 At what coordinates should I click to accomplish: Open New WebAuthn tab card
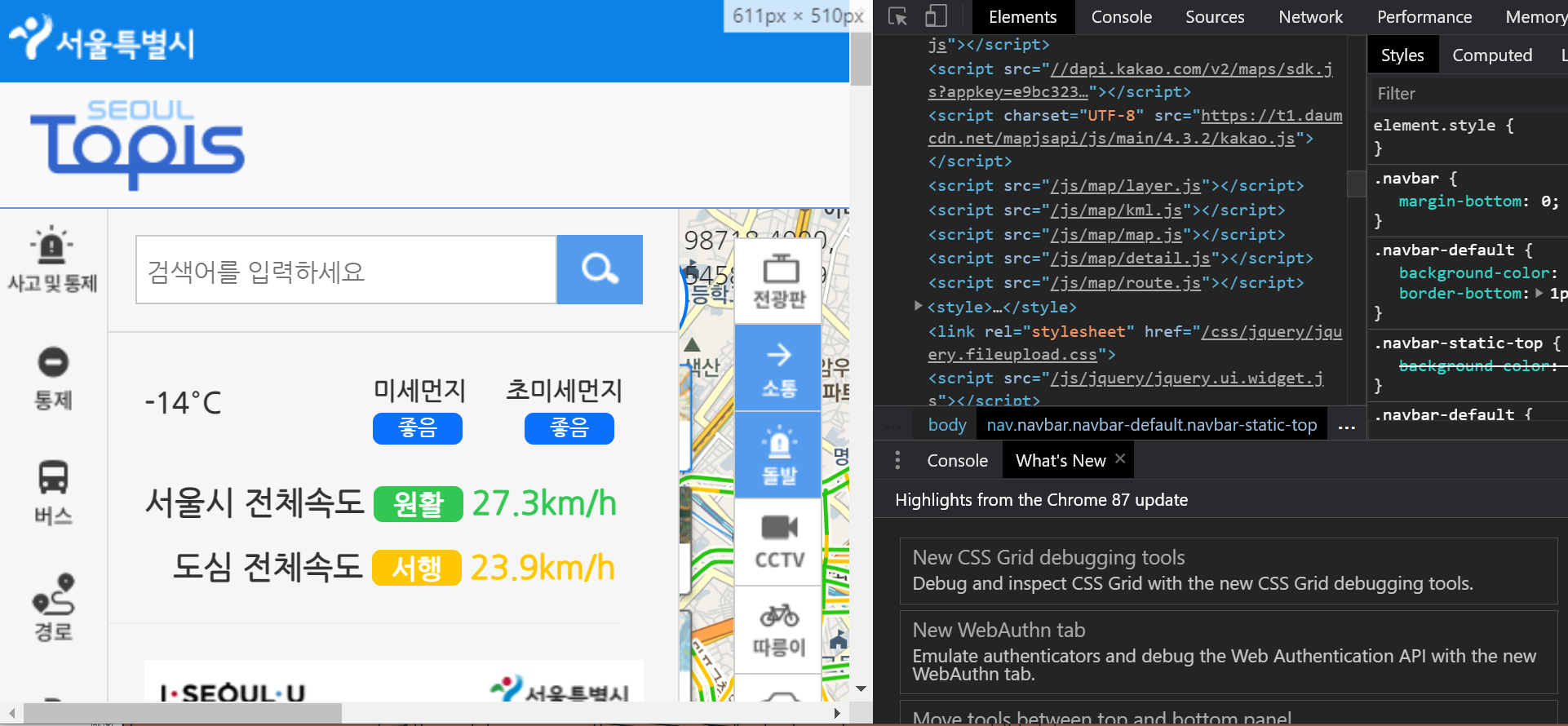[x=1229, y=653]
